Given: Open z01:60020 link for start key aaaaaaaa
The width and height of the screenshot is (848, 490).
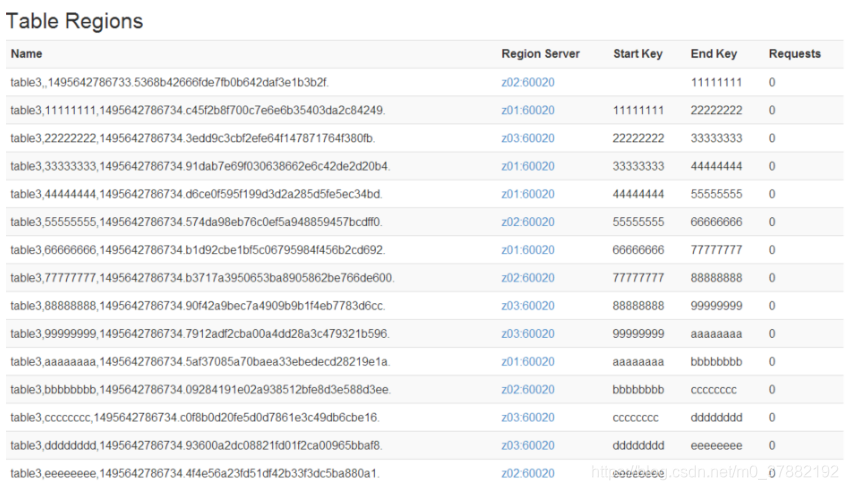Looking at the screenshot, I should point(528,362).
